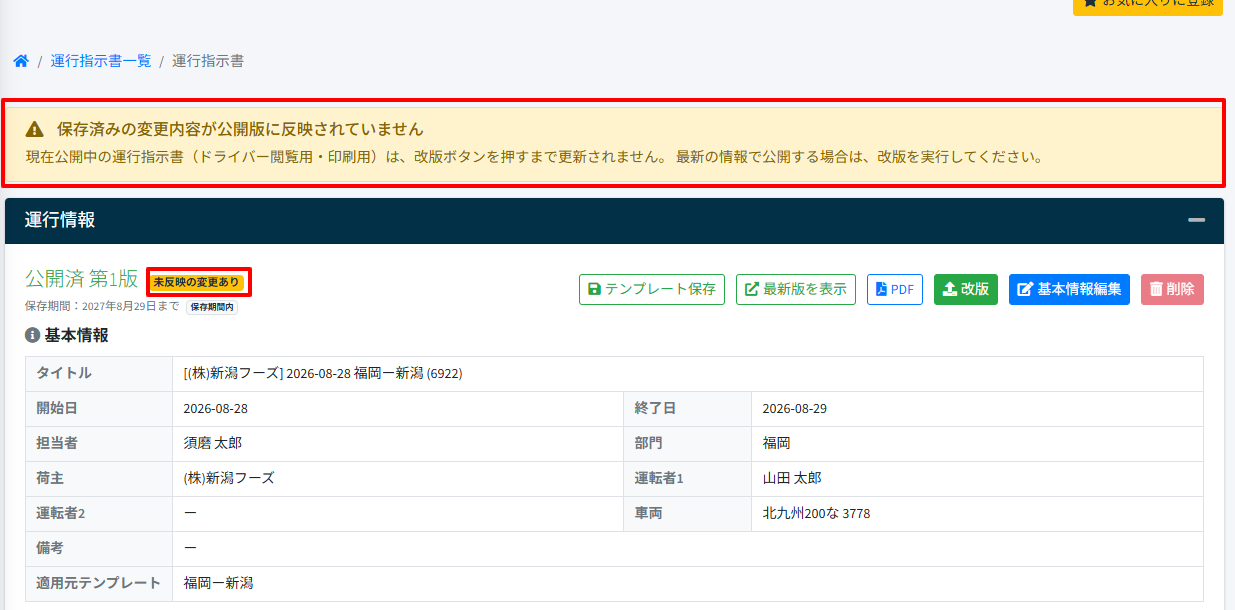The image size is (1235, 610).
Task: Click the title value containing 福岡ー新潟 (6922)
Action: click(323, 374)
